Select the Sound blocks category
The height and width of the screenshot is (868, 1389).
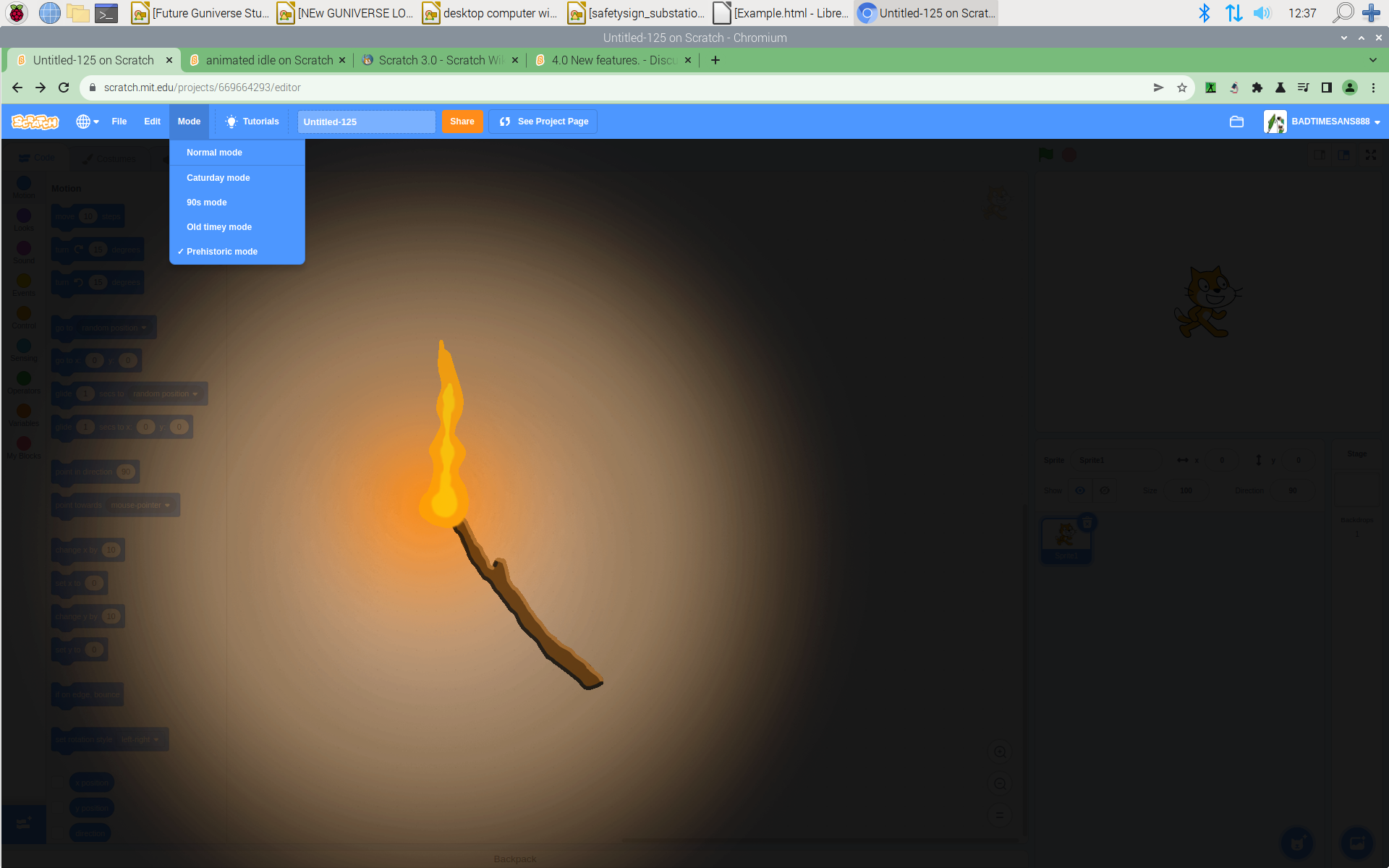click(23, 248)
